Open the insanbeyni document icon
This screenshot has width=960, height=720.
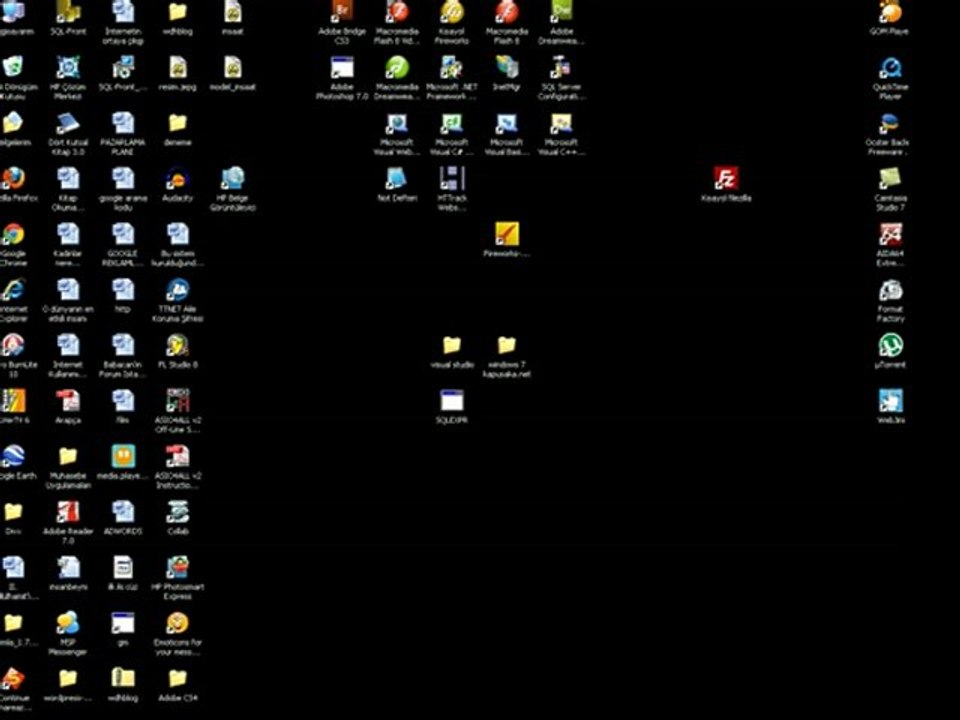click(68, 568)
